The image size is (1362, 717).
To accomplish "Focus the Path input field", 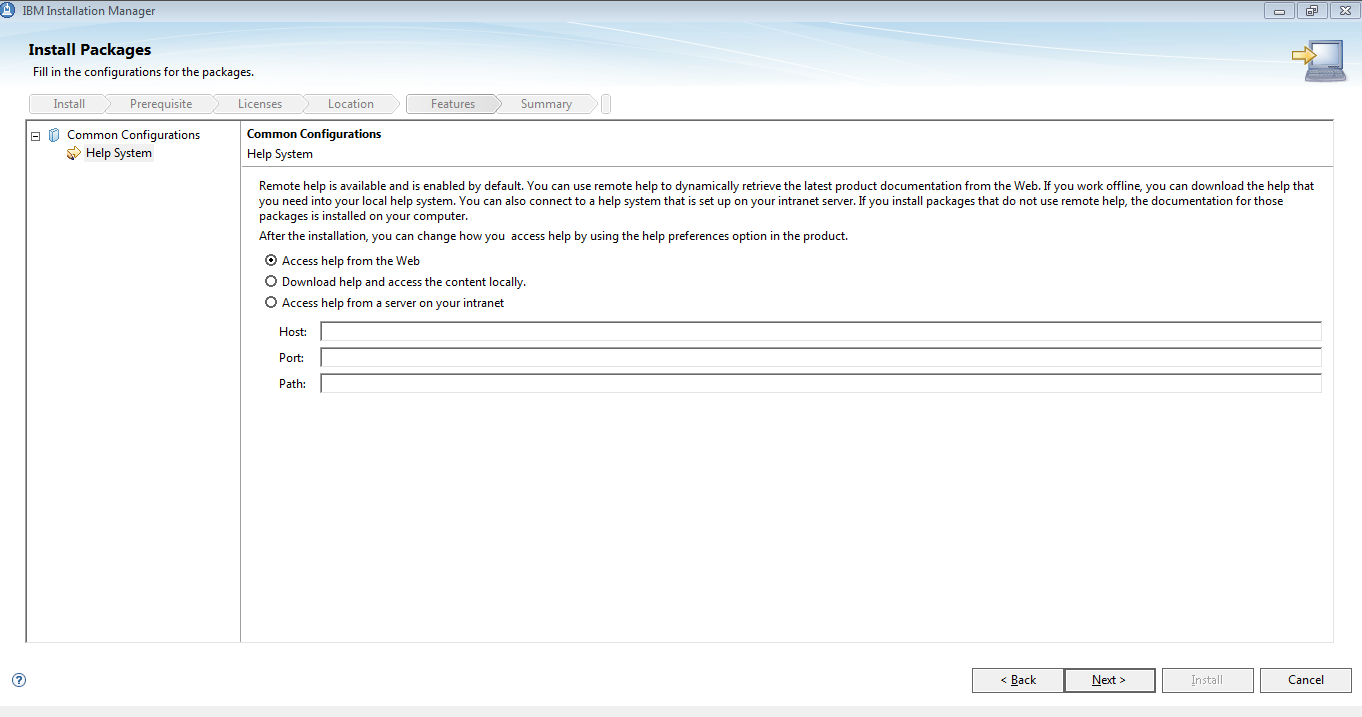I will pyautogui.click(x=821, y=384).
